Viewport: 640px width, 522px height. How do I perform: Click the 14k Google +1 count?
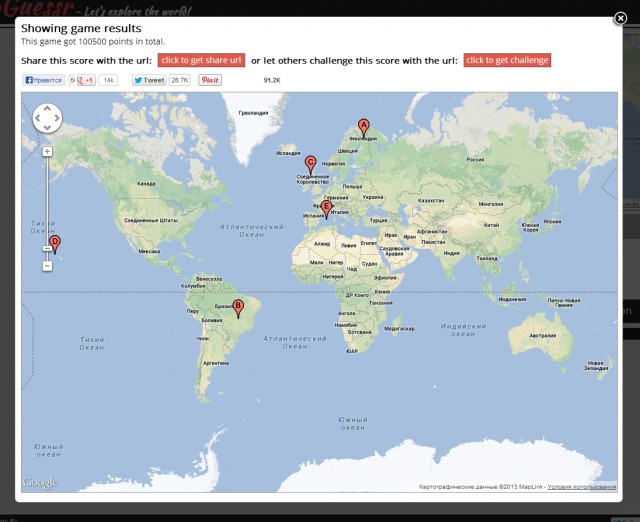[x=108, y=80]
